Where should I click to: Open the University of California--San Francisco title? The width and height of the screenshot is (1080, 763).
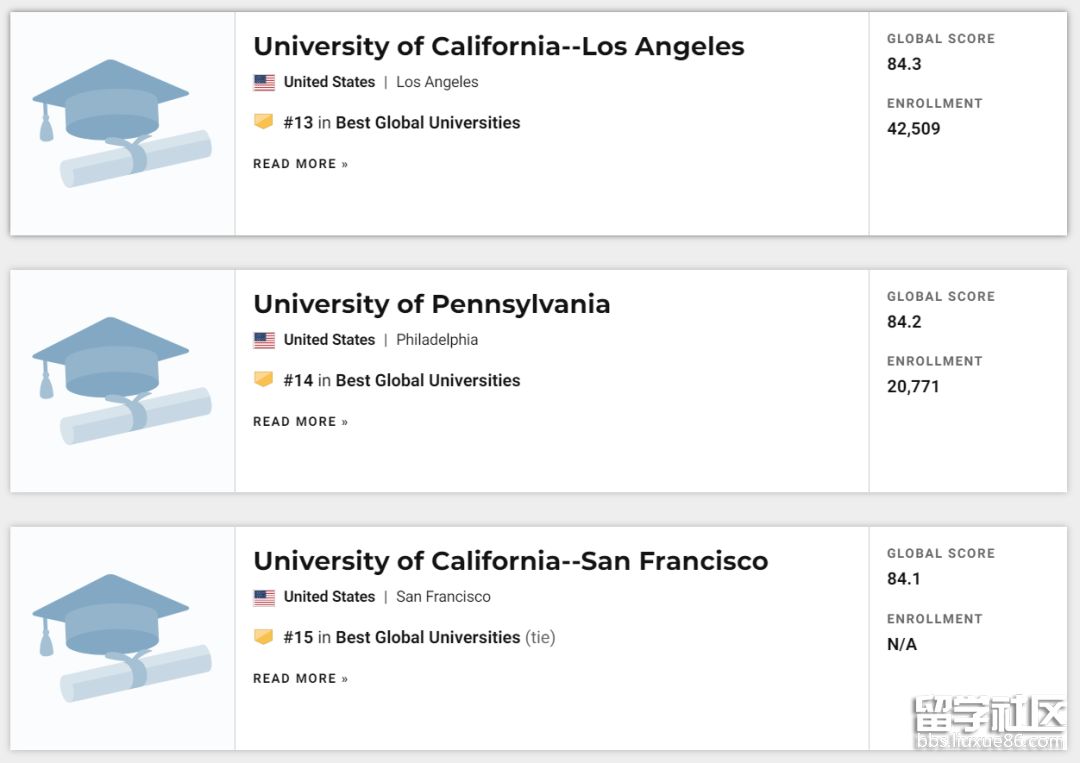[510, 561]
